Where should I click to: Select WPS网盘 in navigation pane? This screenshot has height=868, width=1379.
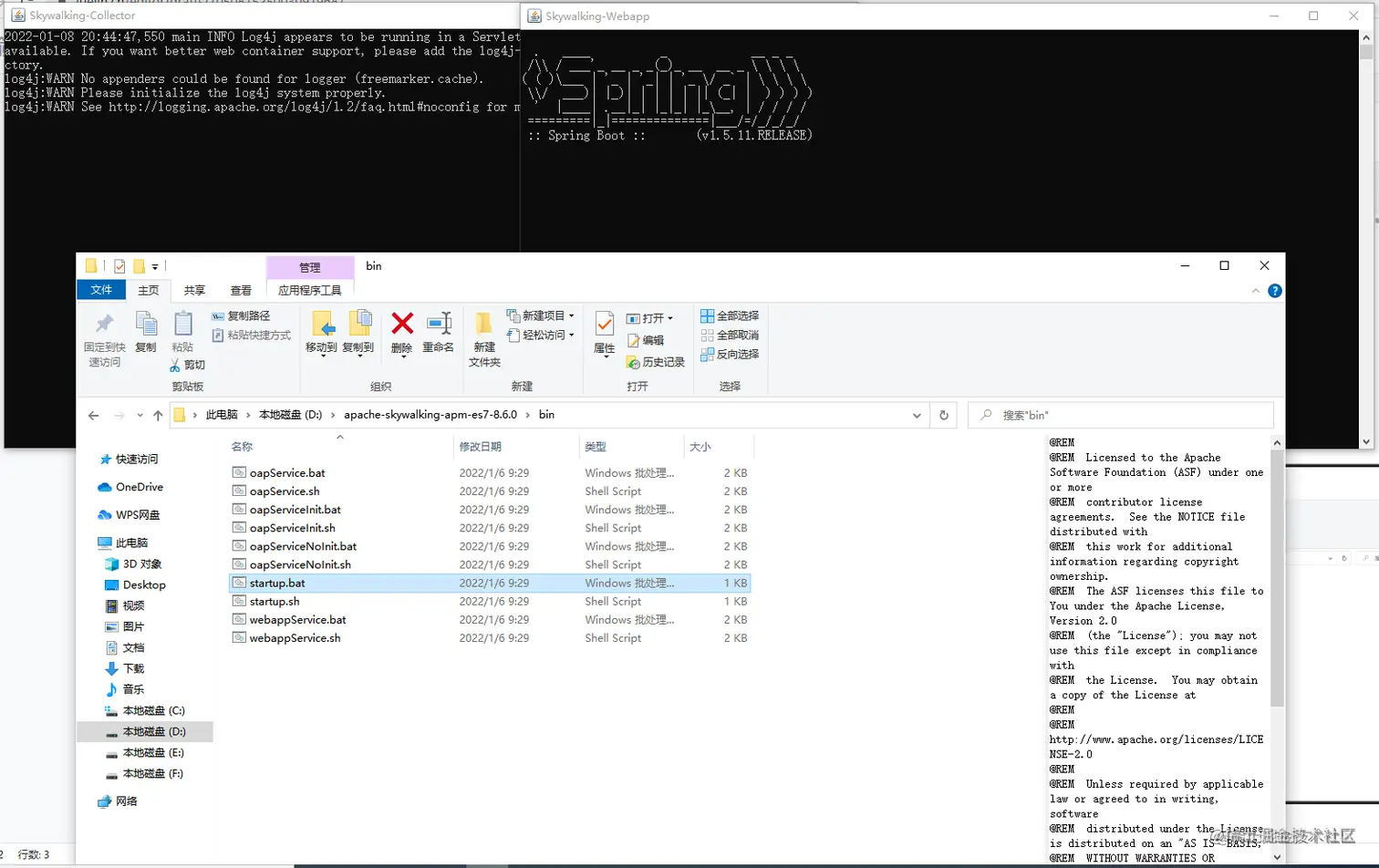129,514
